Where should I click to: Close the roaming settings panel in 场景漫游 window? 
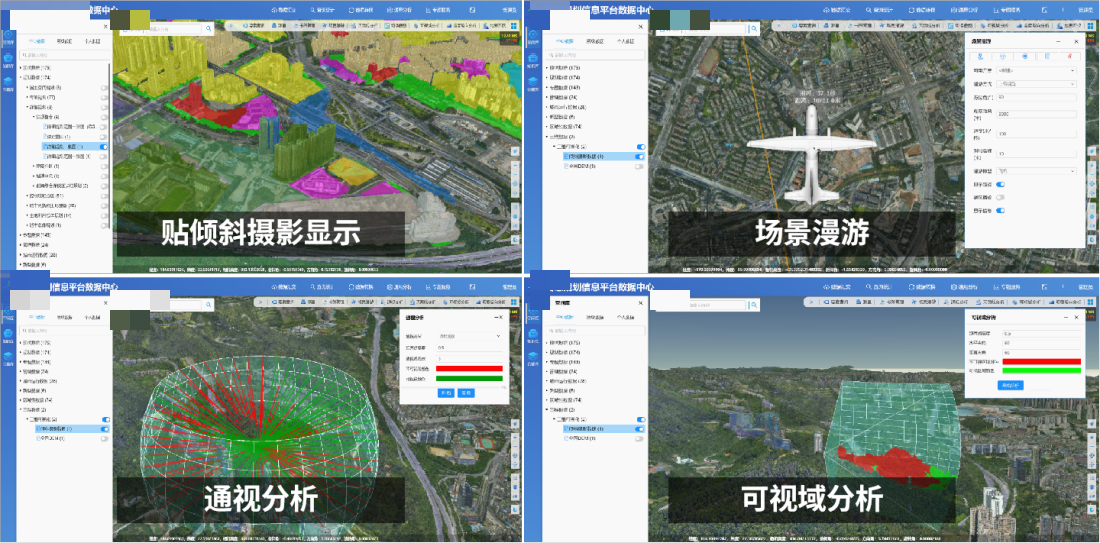pos(1074,41)
